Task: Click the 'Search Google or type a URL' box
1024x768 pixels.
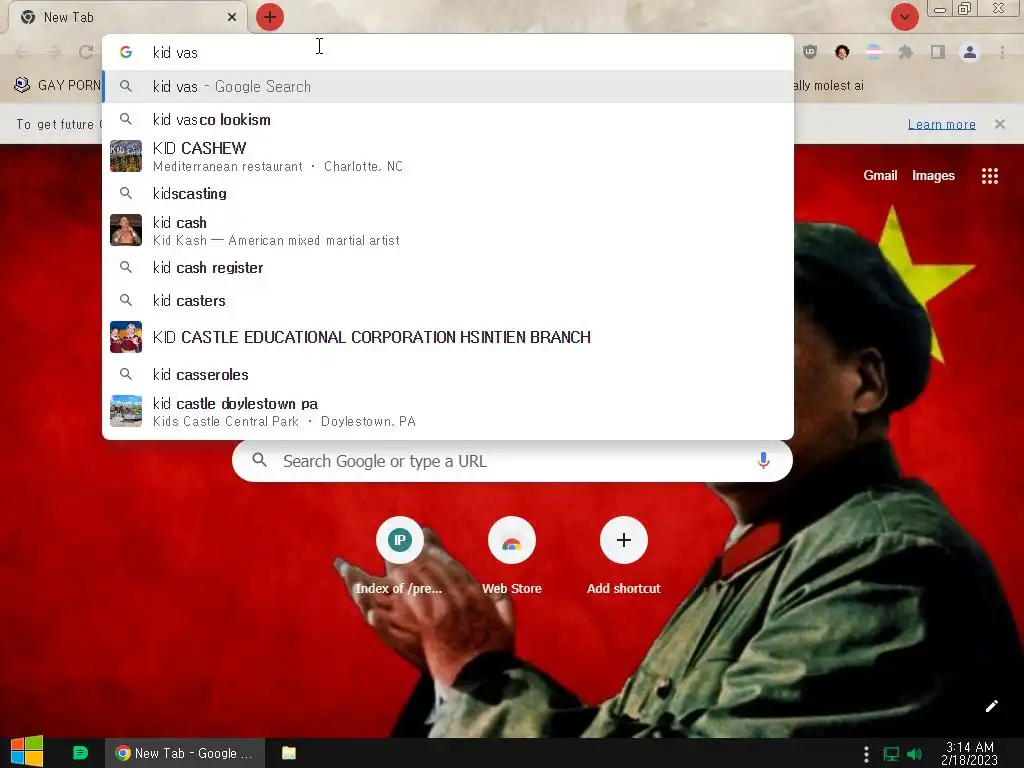Action: (x=512, y=461)
